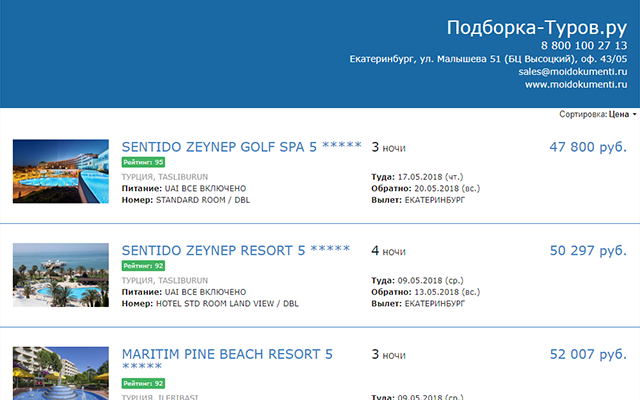Expand the Сортировка: Цена sorting dropdown
This screenshot has height=400, width=640.
tap(597, 115)
